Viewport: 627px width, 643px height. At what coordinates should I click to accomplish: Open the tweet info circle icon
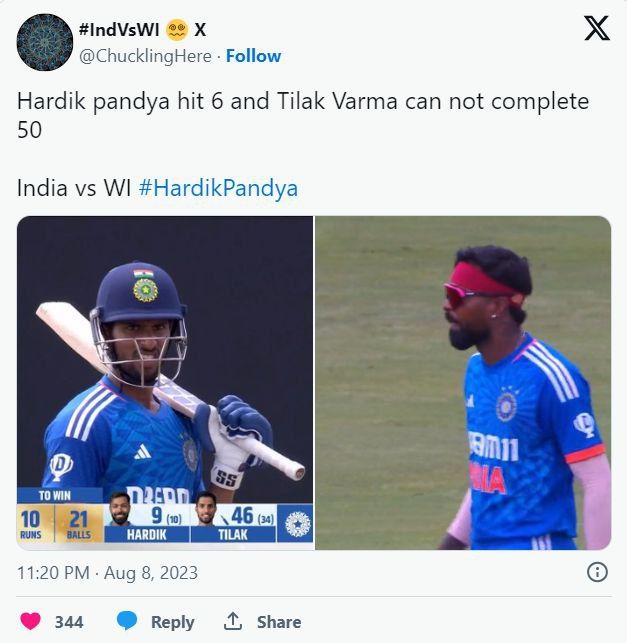pos(597,572)
